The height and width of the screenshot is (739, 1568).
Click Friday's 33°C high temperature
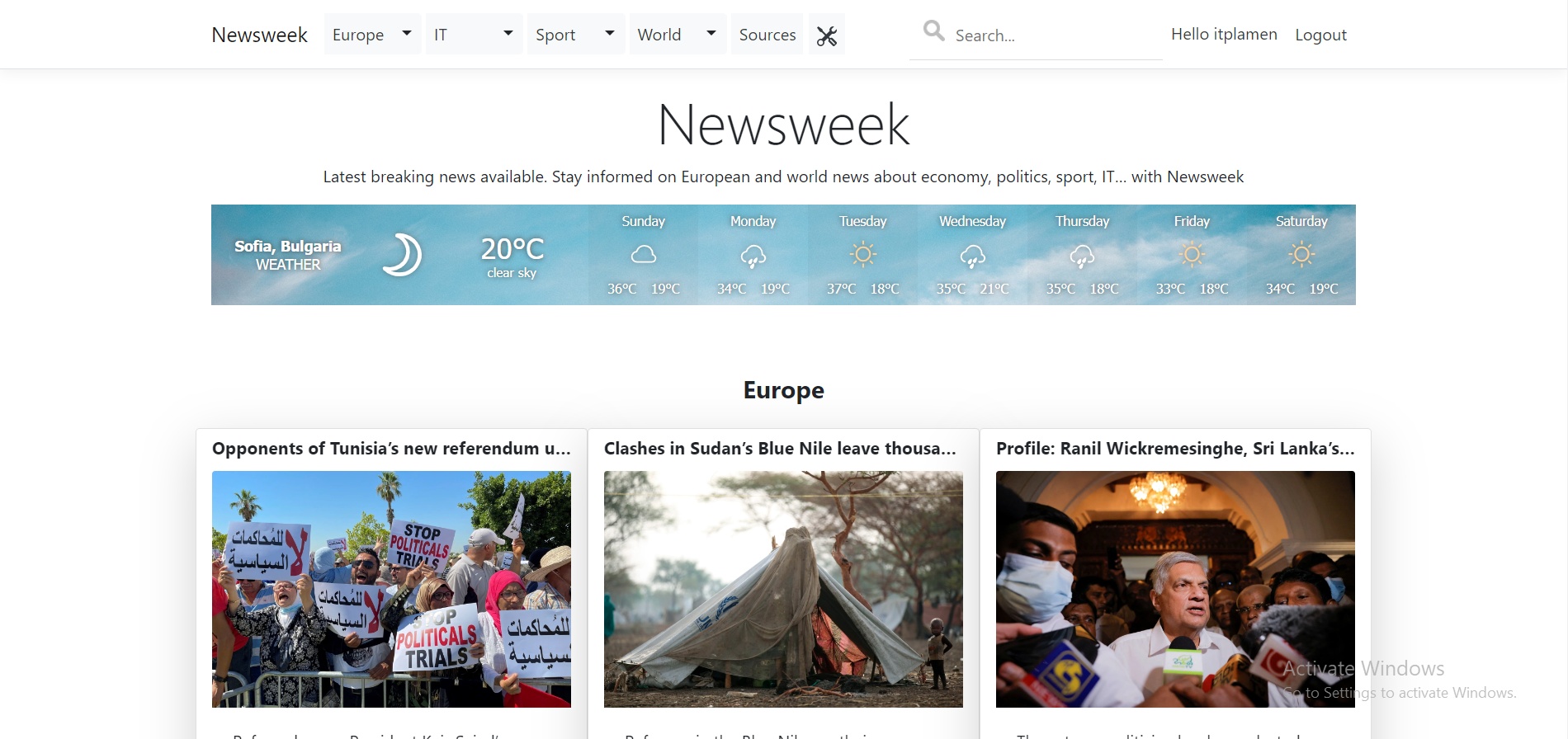pos(1170,289)
